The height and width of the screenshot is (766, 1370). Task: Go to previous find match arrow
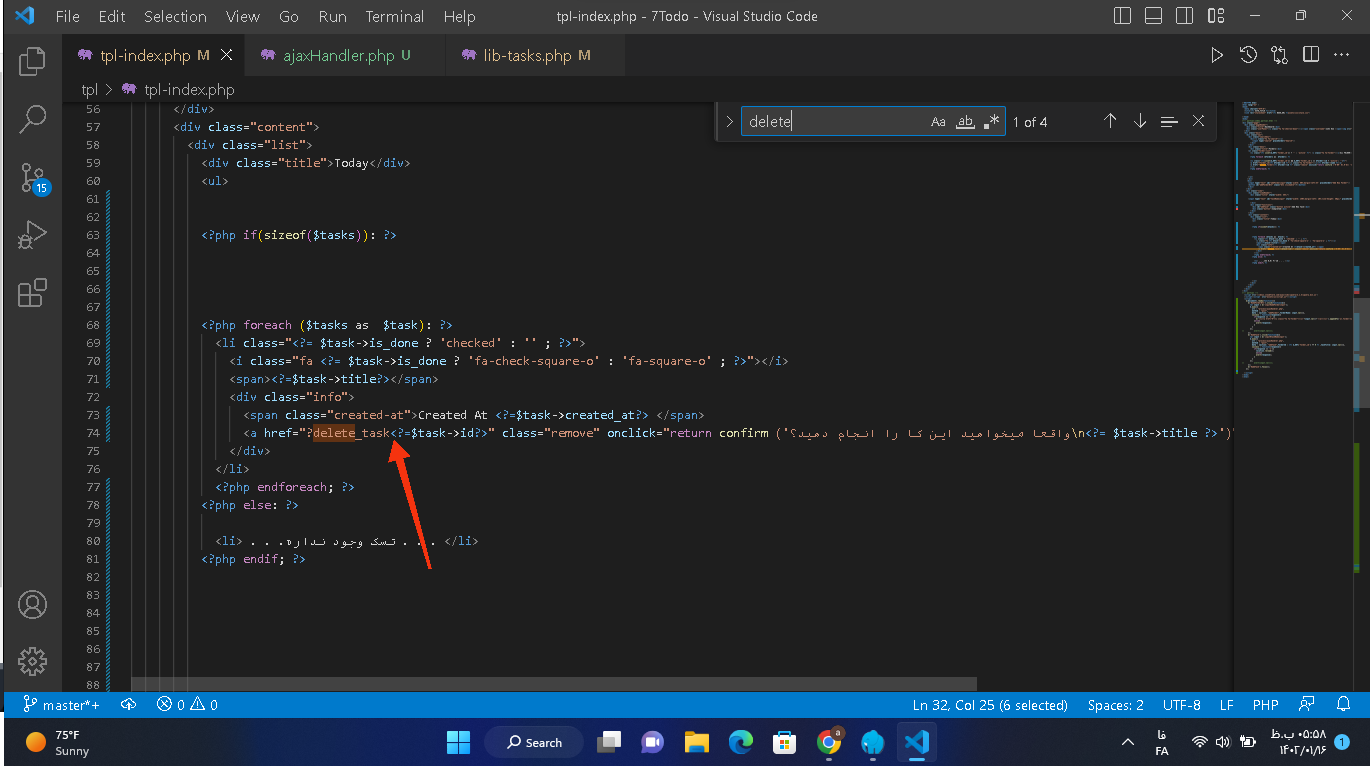click(x=1110, y=121)
